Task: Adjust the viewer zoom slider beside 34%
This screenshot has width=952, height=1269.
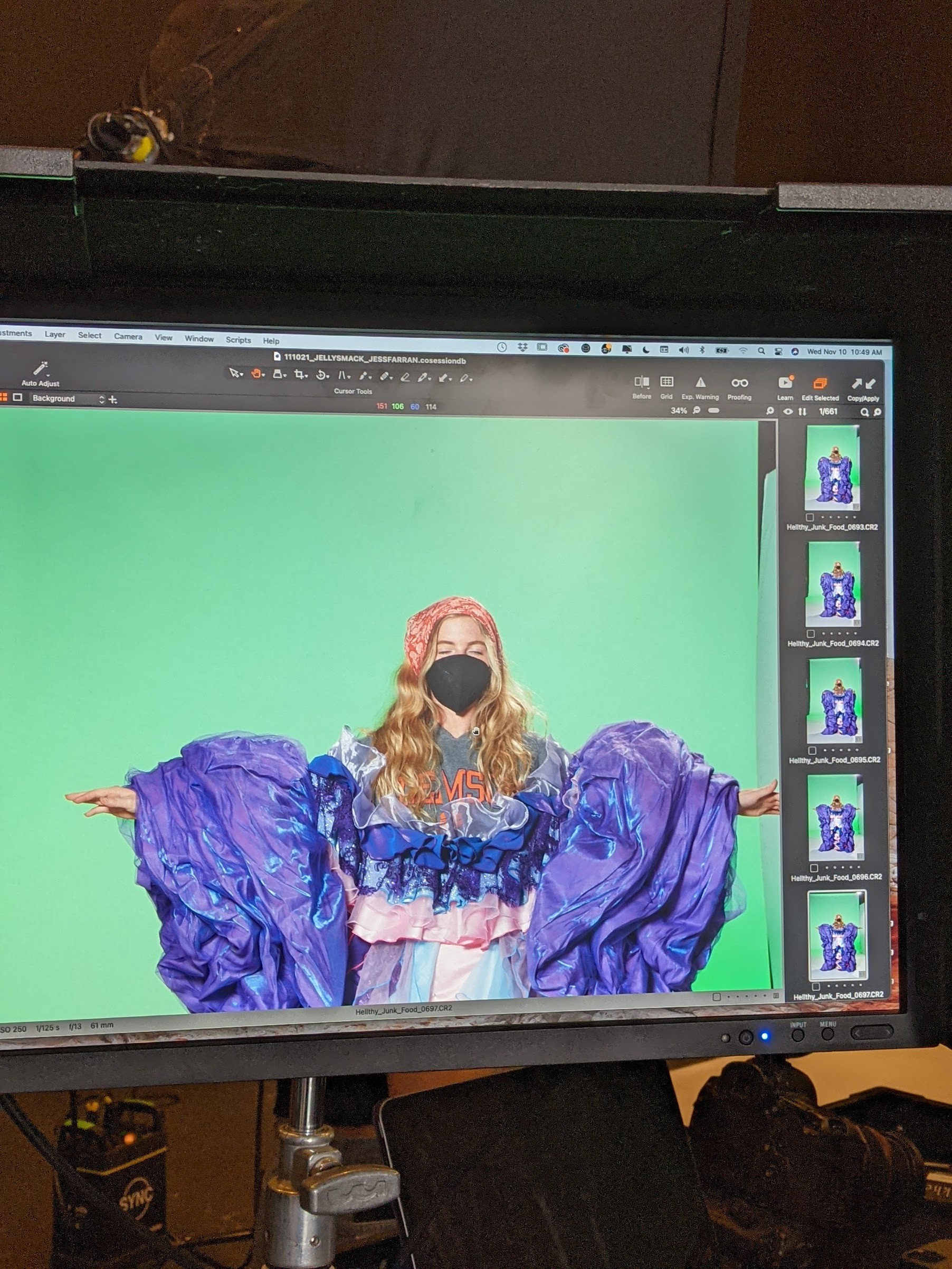Action: click(x=713, y=411)
